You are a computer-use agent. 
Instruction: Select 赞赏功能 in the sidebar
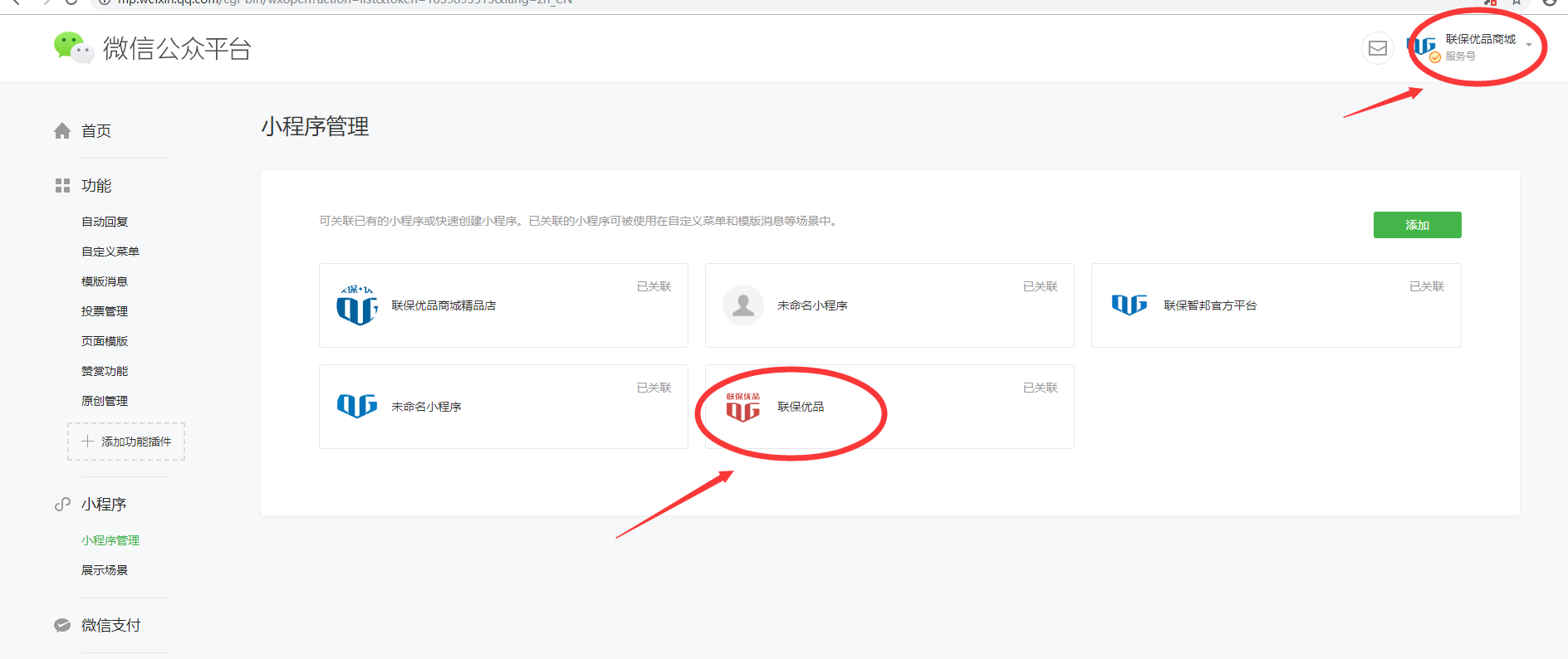coord(105,371)
